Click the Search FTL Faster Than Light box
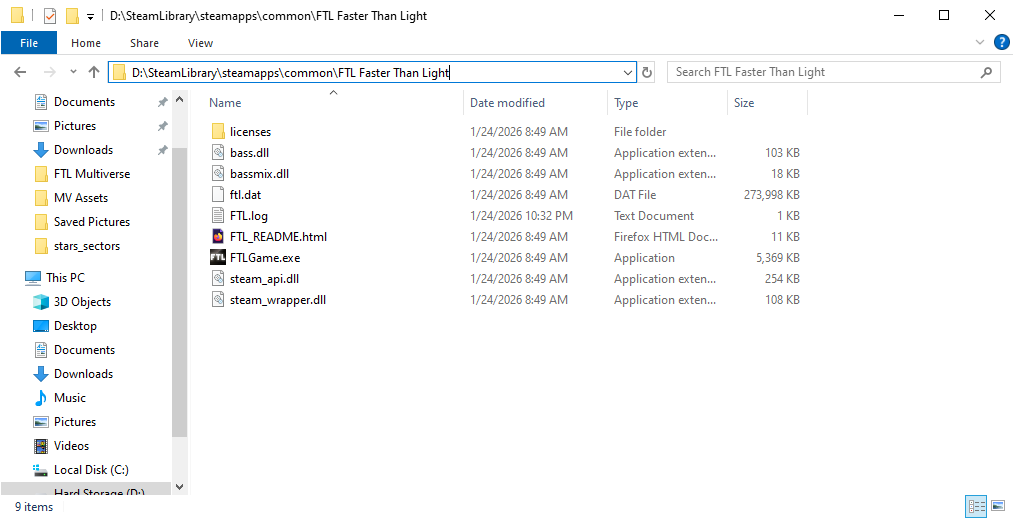Screen dimensions: 1014x519 pyautogui.click(x=825, y=72)
